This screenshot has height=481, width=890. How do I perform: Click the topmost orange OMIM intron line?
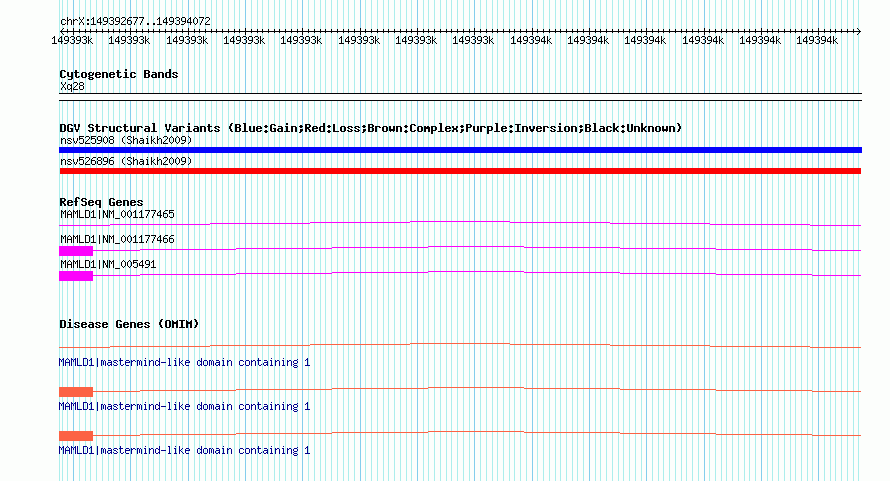click(460, 345)
